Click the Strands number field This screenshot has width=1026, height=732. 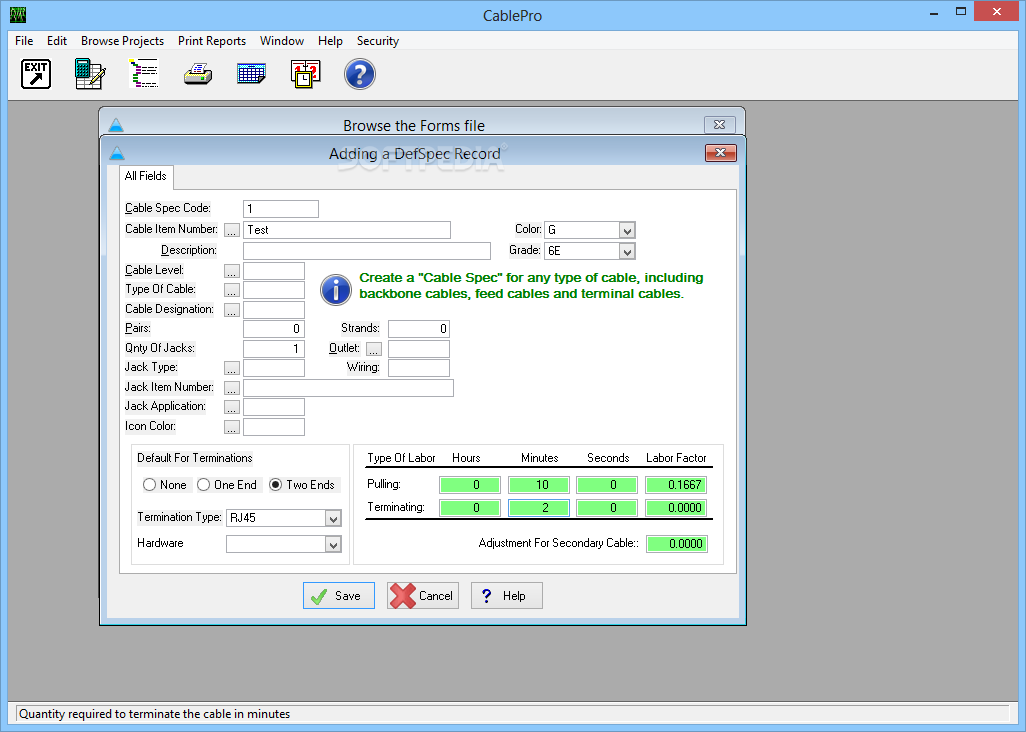[419, 329]
